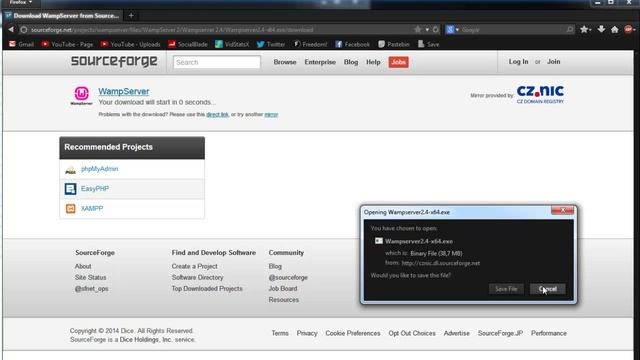Open EasyPHP recommended project link

pos(95,189)
